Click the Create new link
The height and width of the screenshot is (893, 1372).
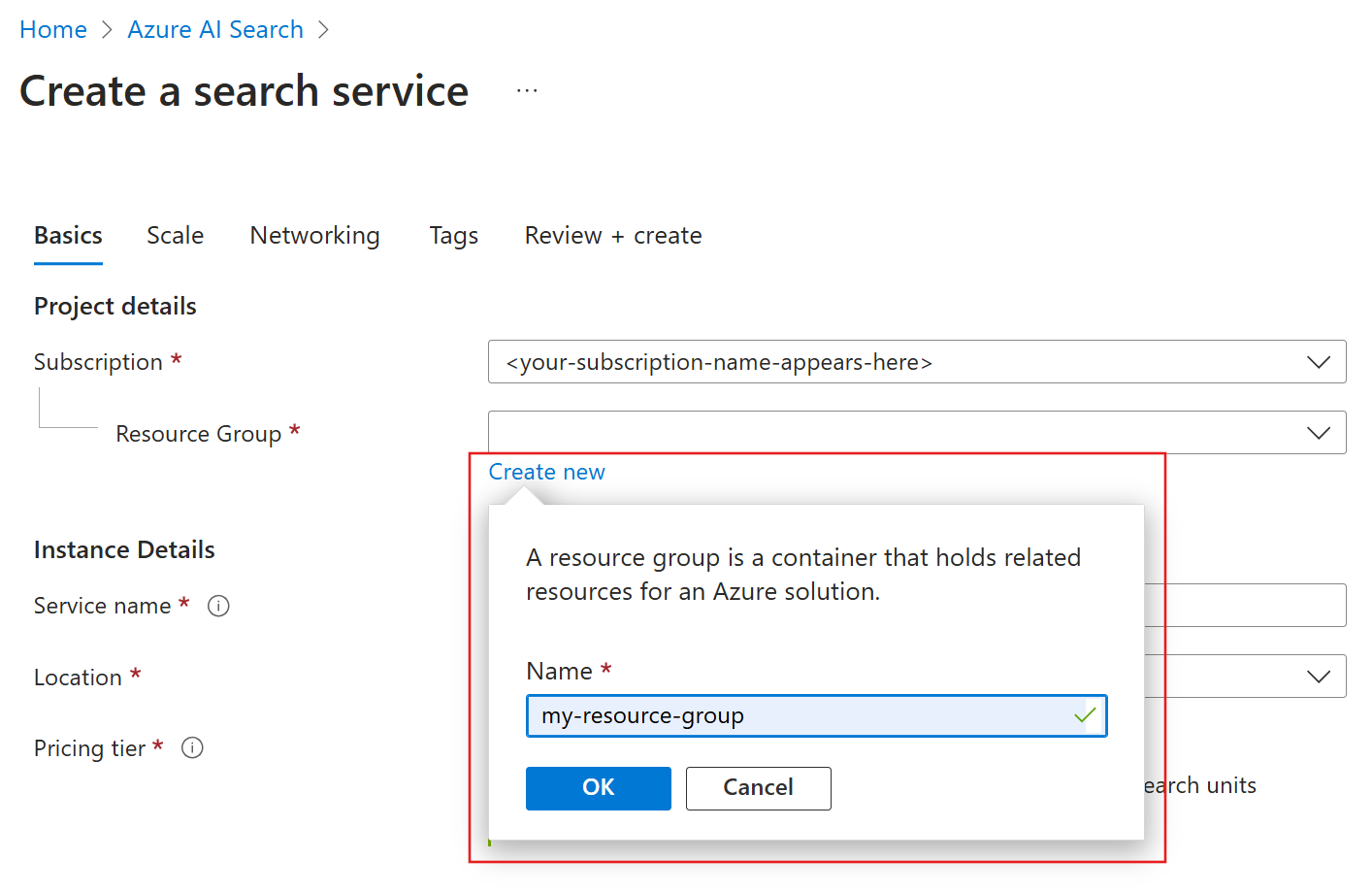pos(546,473)
